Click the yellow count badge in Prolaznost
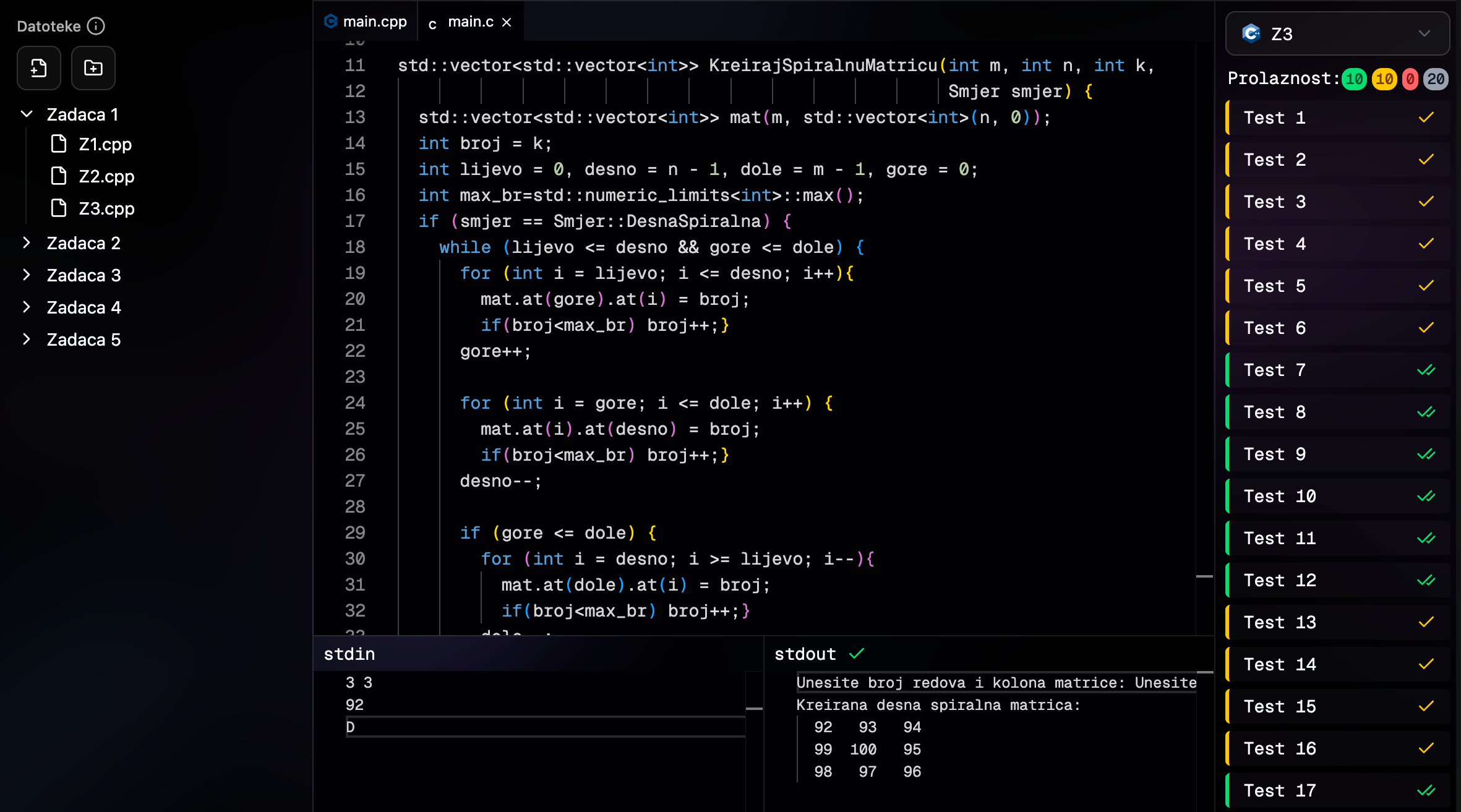Image resolution: width=1461 pixels, height=812 pixels. (x=1384, y=79)
